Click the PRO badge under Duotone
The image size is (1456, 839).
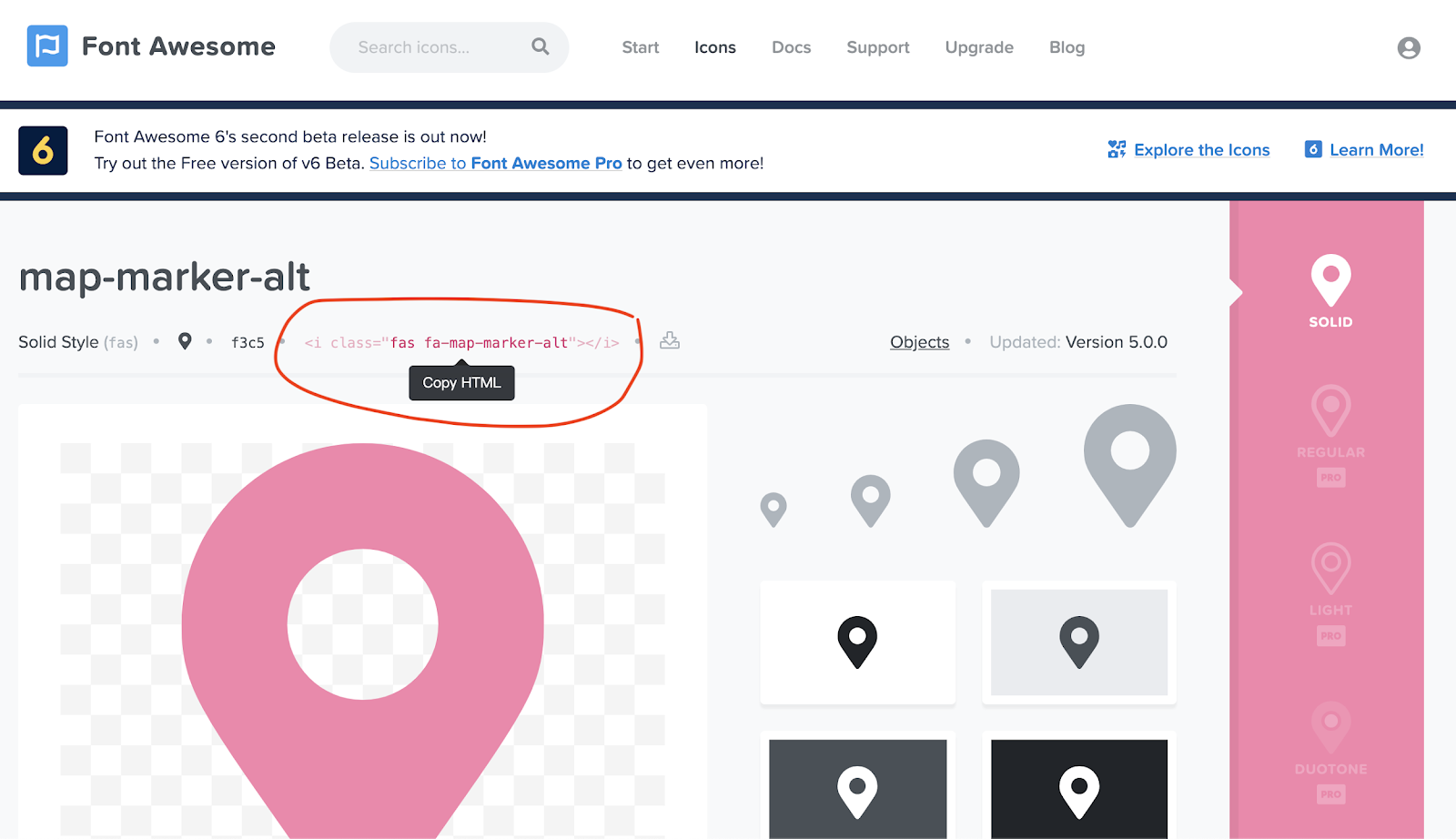1330,794
